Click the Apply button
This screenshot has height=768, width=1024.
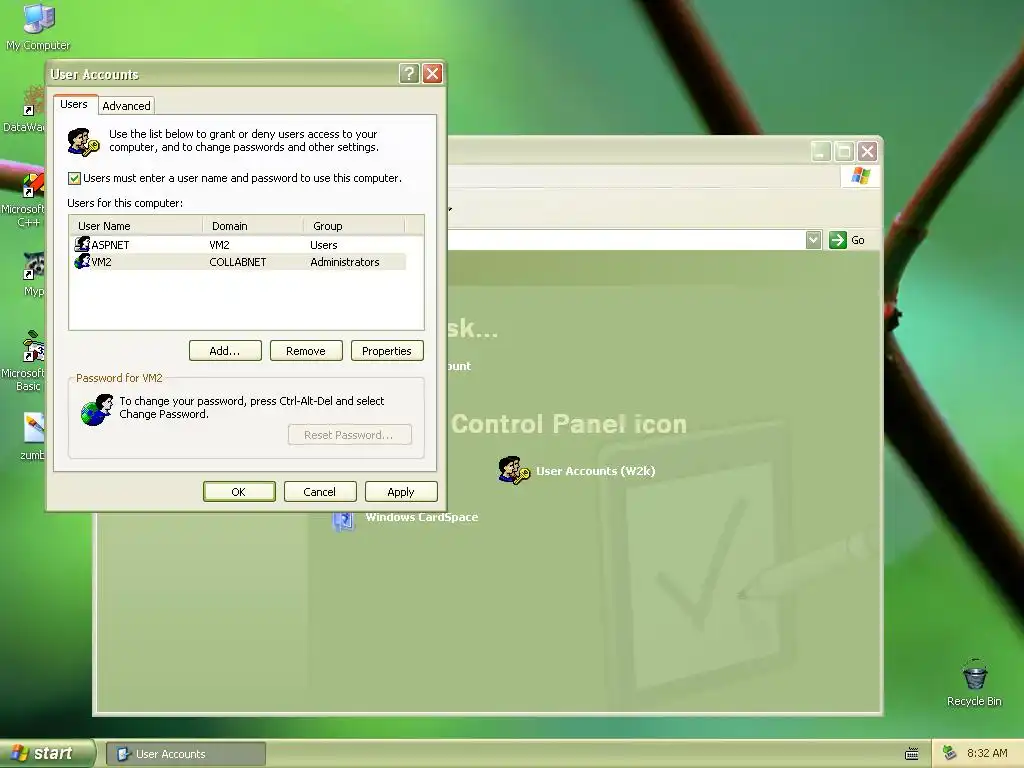click(401, 492)
